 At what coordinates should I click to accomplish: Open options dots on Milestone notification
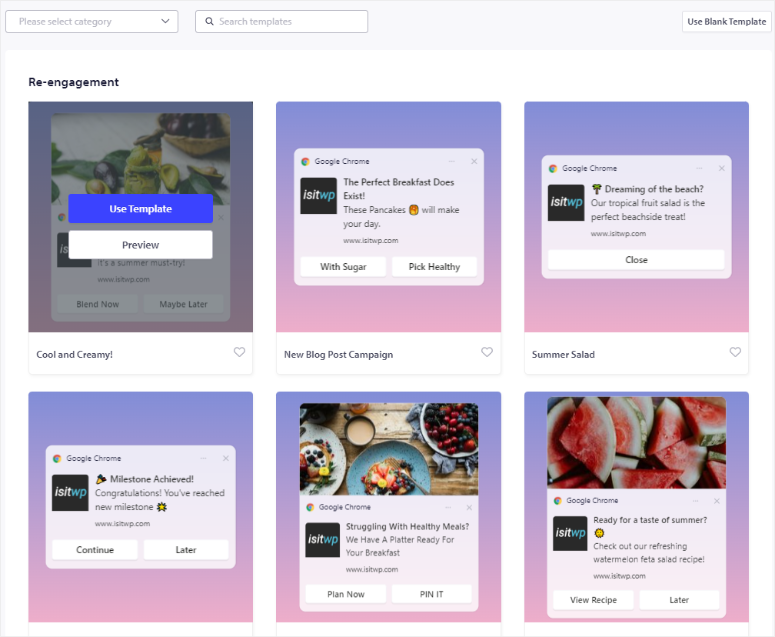[x=203, y=459]
